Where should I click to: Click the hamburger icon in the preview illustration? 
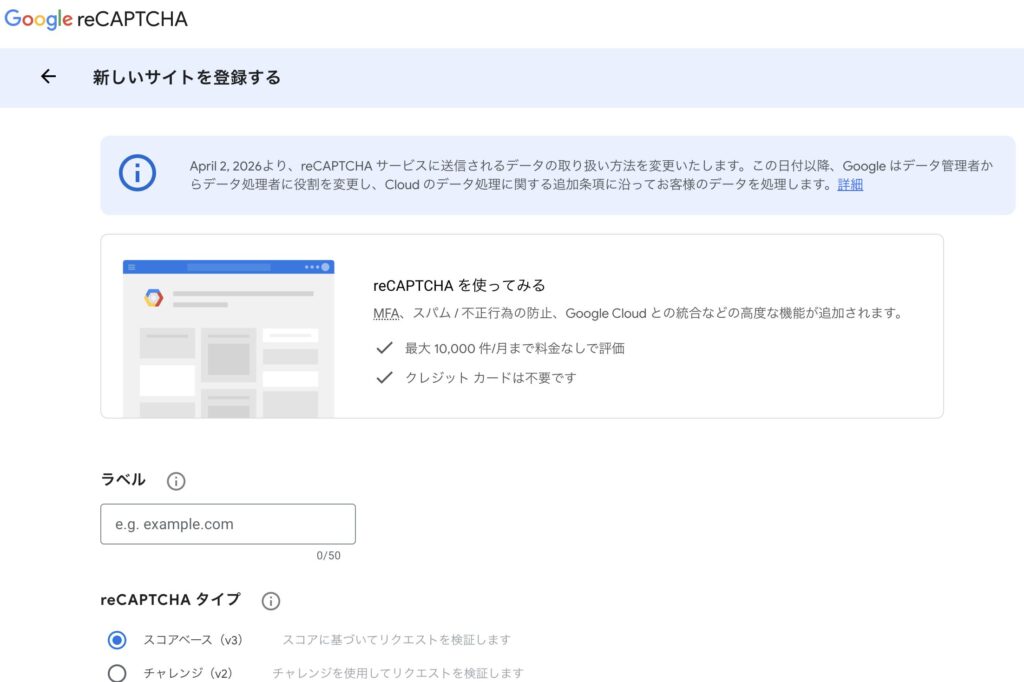point(131,267)
